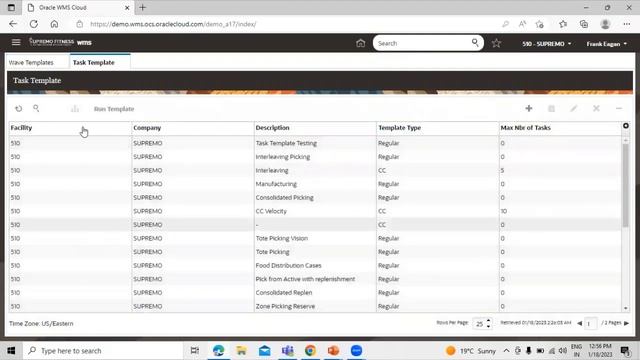Sort by the Company column header
640x360 pixels.
(x=147, y=128)
